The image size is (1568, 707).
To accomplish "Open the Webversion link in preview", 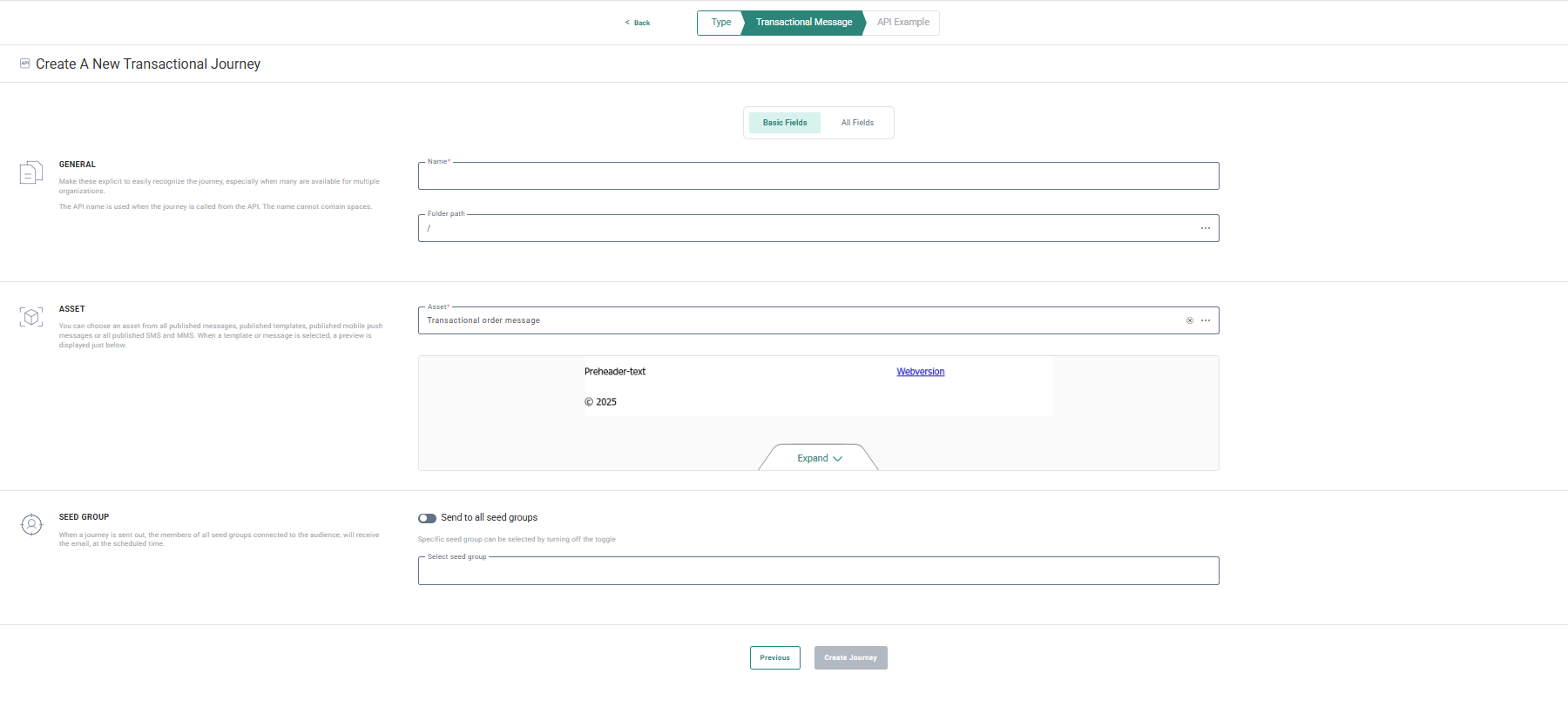I will (920, 372).
